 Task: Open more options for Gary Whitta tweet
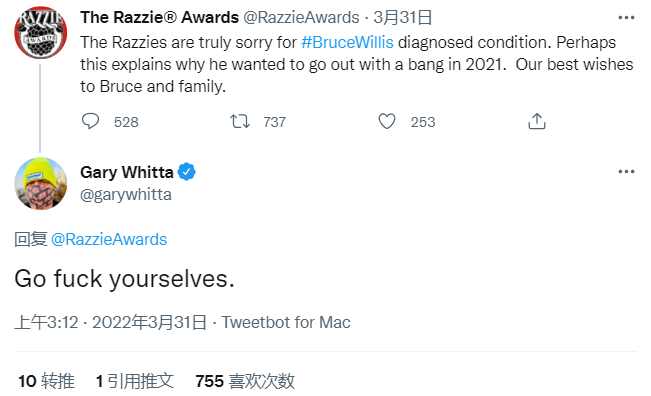tap(626, 171)
